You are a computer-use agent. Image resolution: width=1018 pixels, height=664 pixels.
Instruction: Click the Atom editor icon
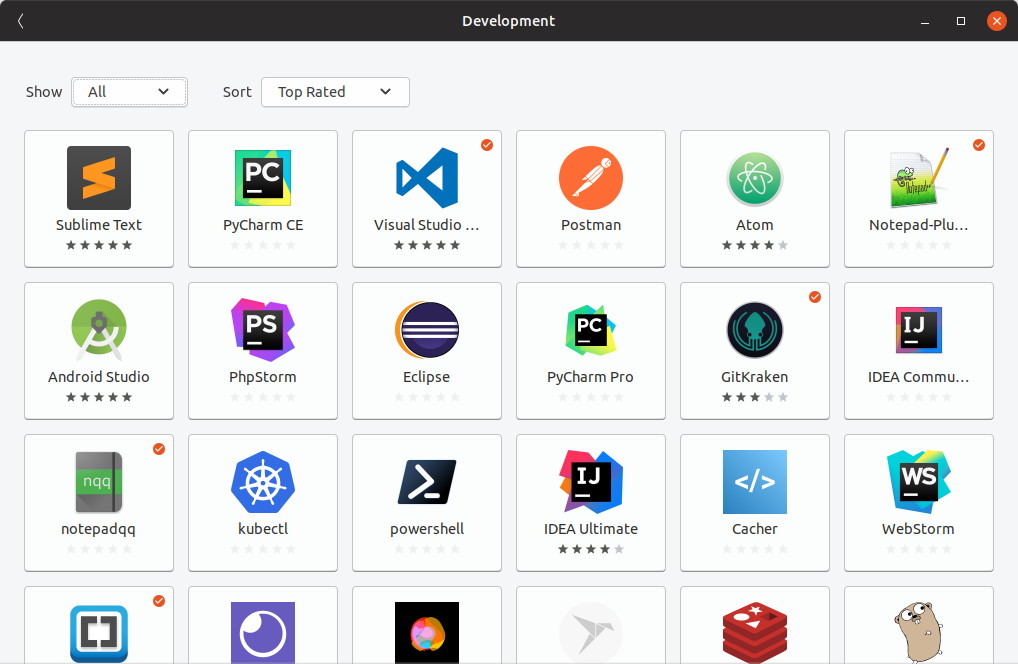pyautogui.click(x=754, y=180)
